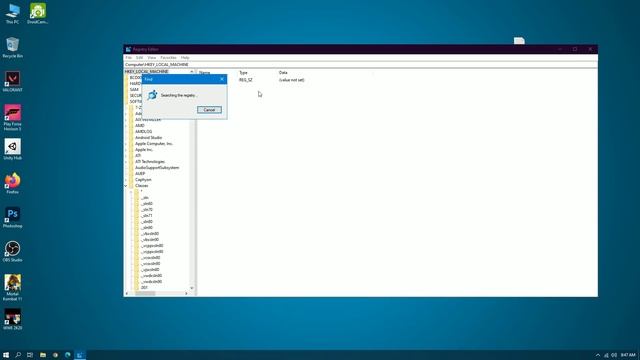Select the ATI Technologies registry key
This screenshot has width=640, height=360.
pos(150,162)
